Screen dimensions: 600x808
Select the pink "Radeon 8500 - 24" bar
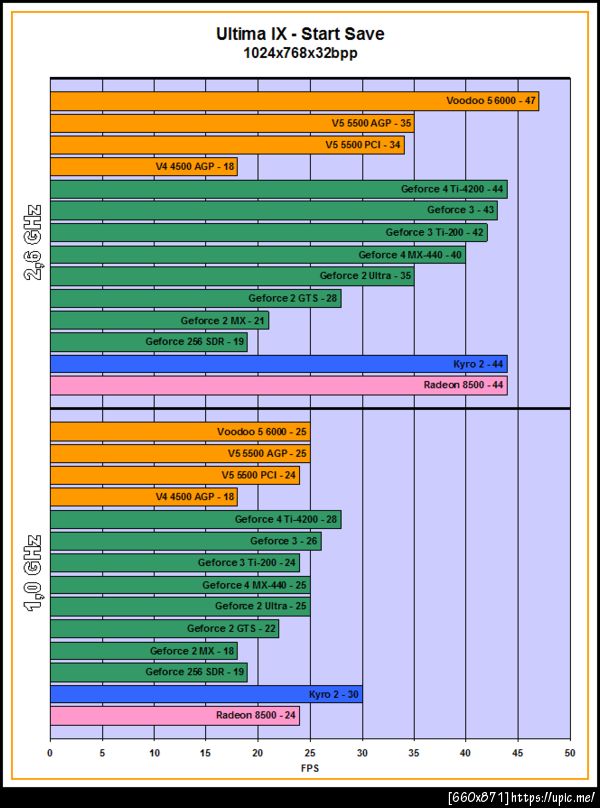pyautogui.click(x=175, y=716)
